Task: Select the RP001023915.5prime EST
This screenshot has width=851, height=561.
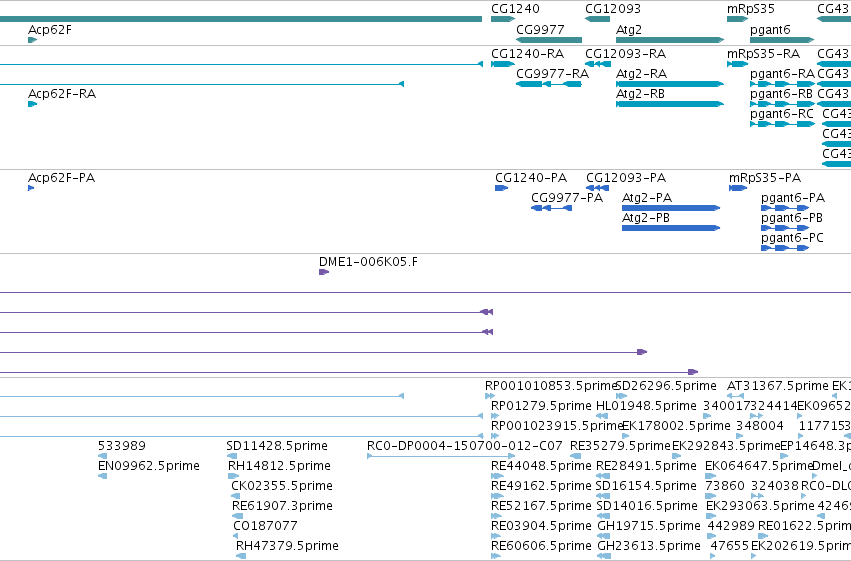Action: coord(494,436)
